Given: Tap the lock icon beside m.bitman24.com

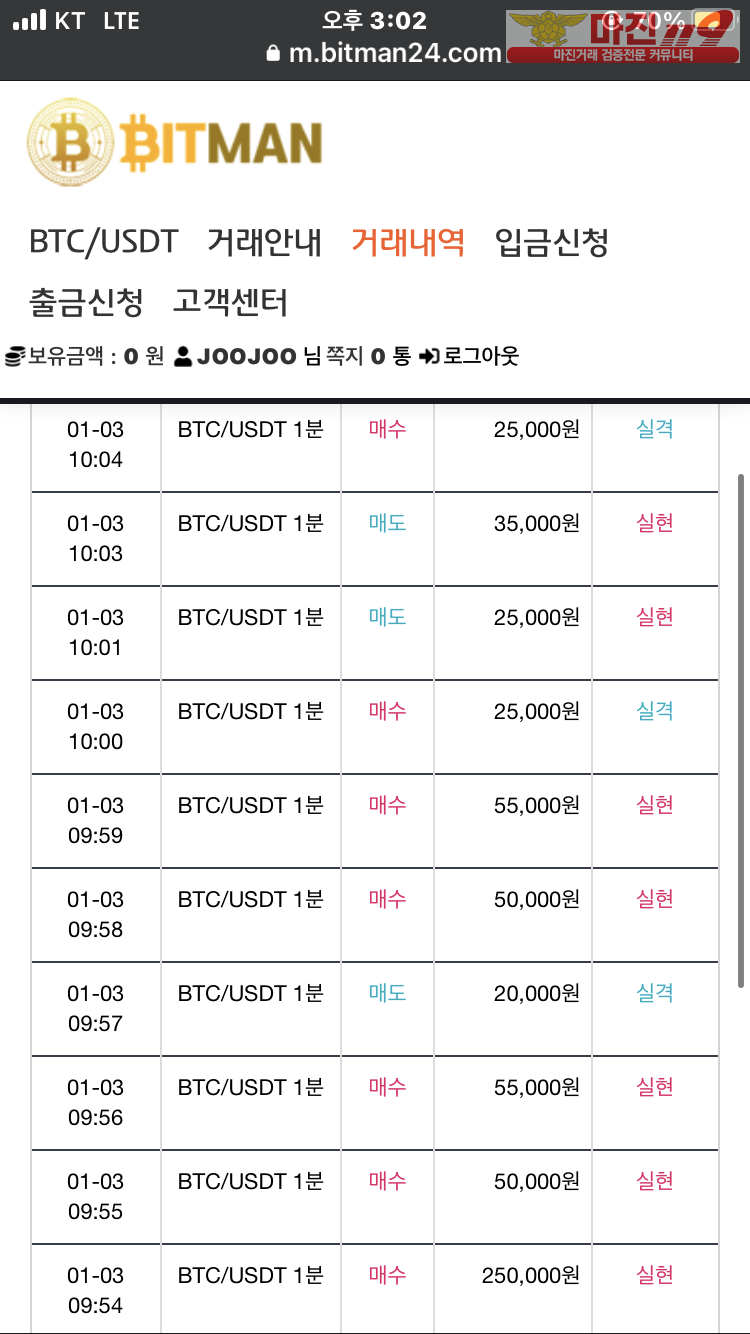Looking at the screenshot, I should click(274, 54).
